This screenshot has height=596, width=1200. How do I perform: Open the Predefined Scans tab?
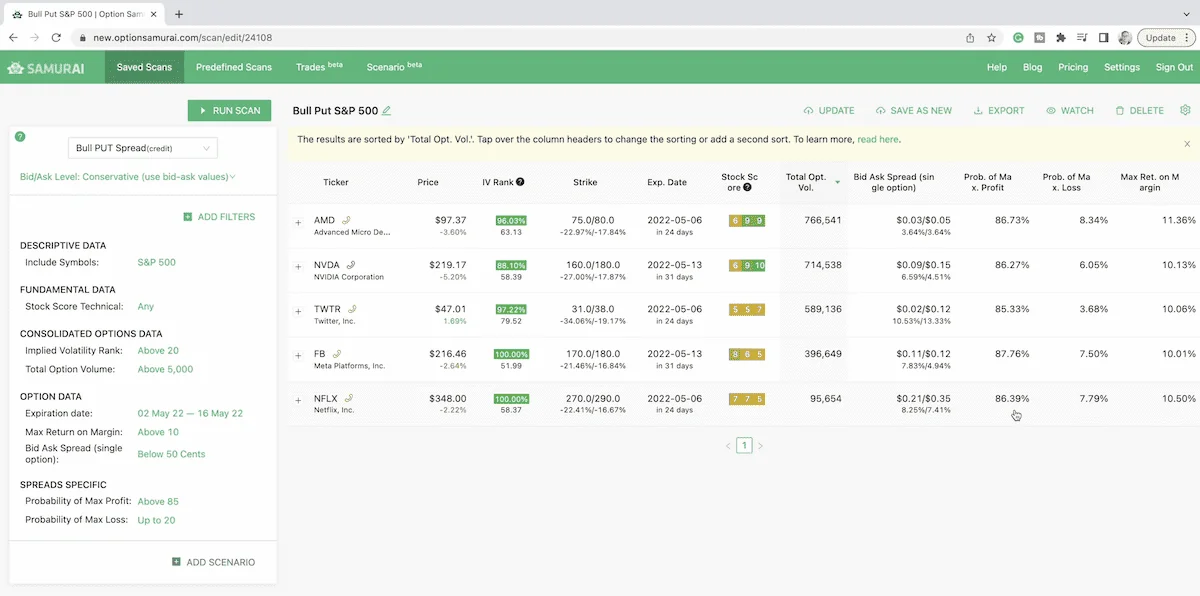234,68
